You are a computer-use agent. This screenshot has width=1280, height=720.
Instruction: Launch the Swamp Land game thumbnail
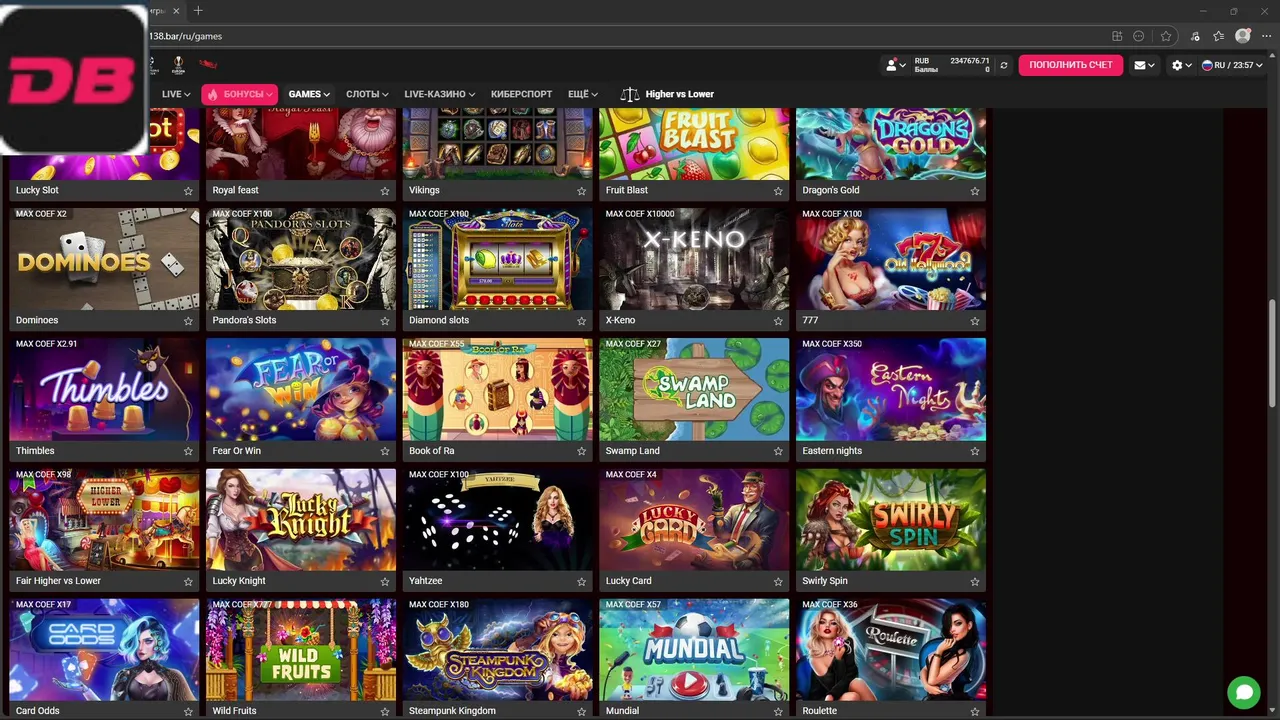(x=694, y=389)
